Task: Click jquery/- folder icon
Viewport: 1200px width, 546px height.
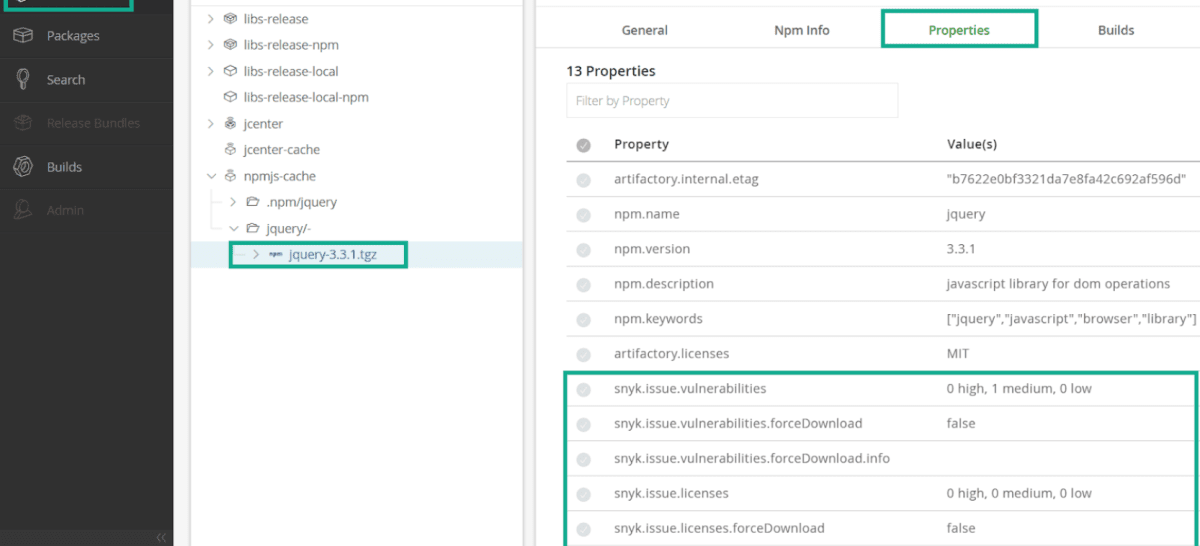Action: [253, 228]
